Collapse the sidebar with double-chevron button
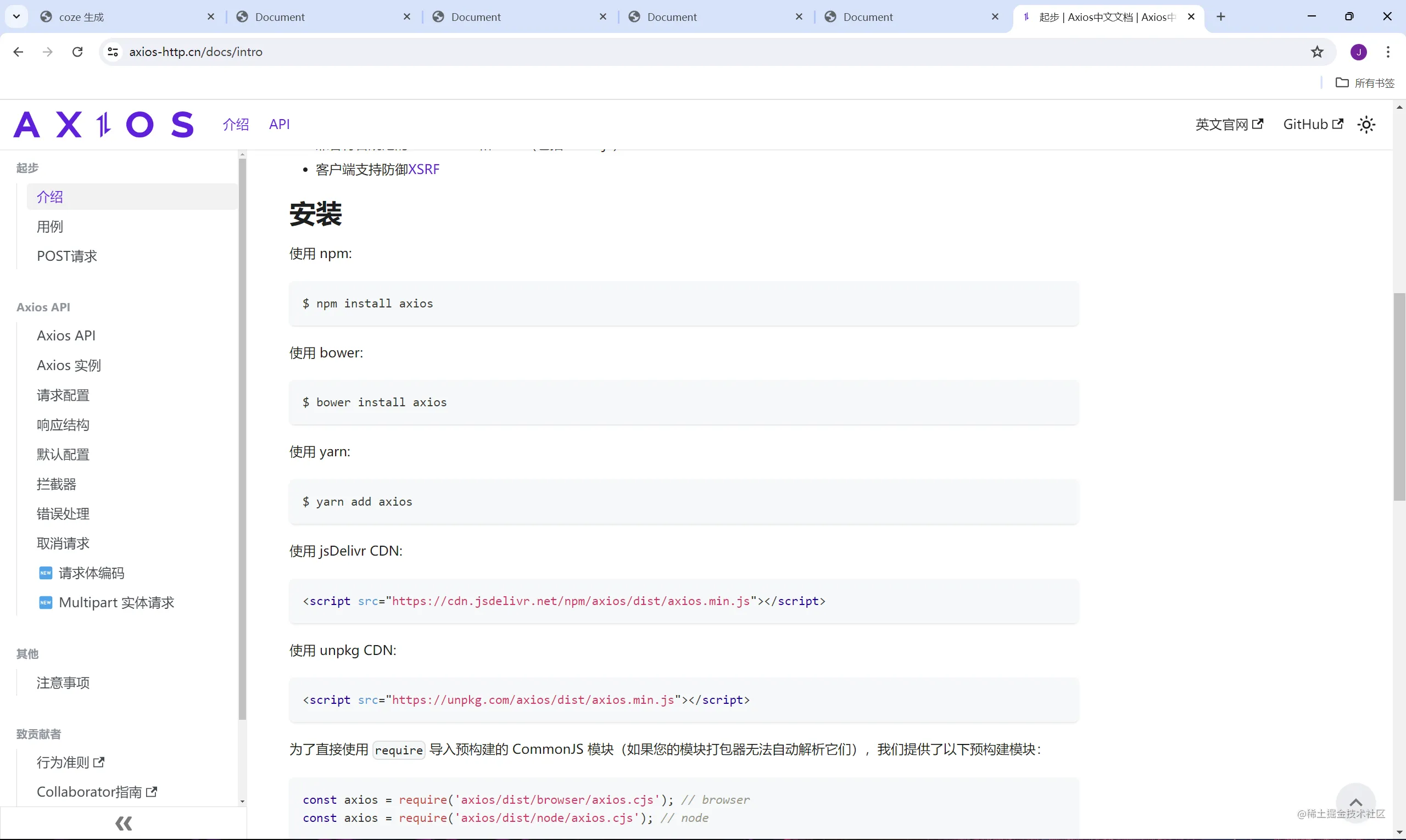The width and height of the screenshot is (1406, 840). [x=124, y=824]
